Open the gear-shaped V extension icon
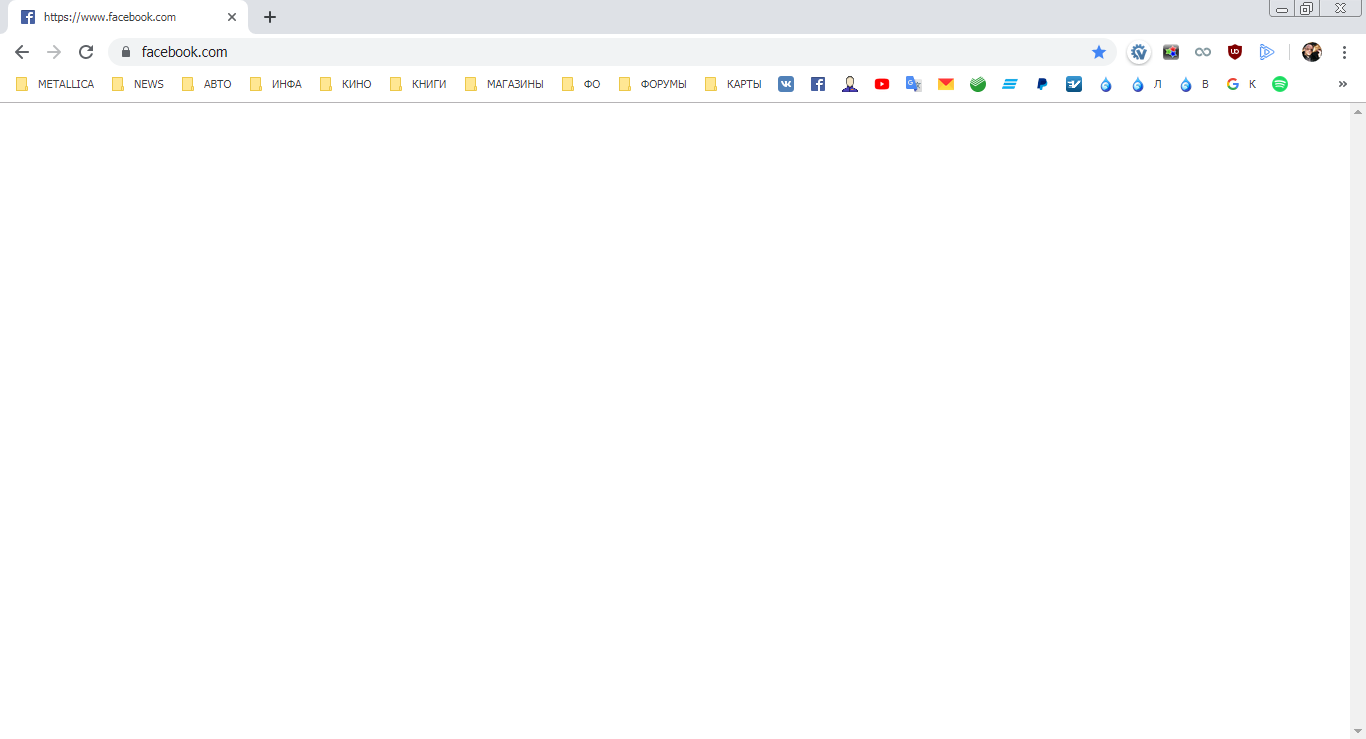The image size is (1366, 739). coord(1139,52)
